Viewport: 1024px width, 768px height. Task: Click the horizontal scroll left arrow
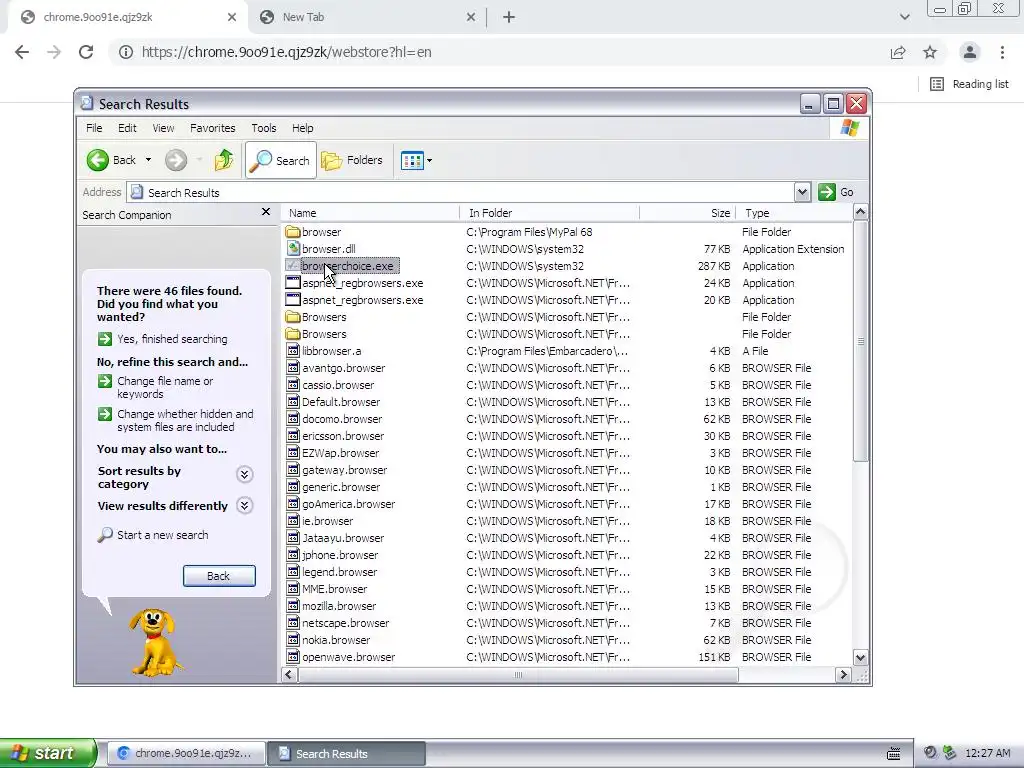coord(289,675)
